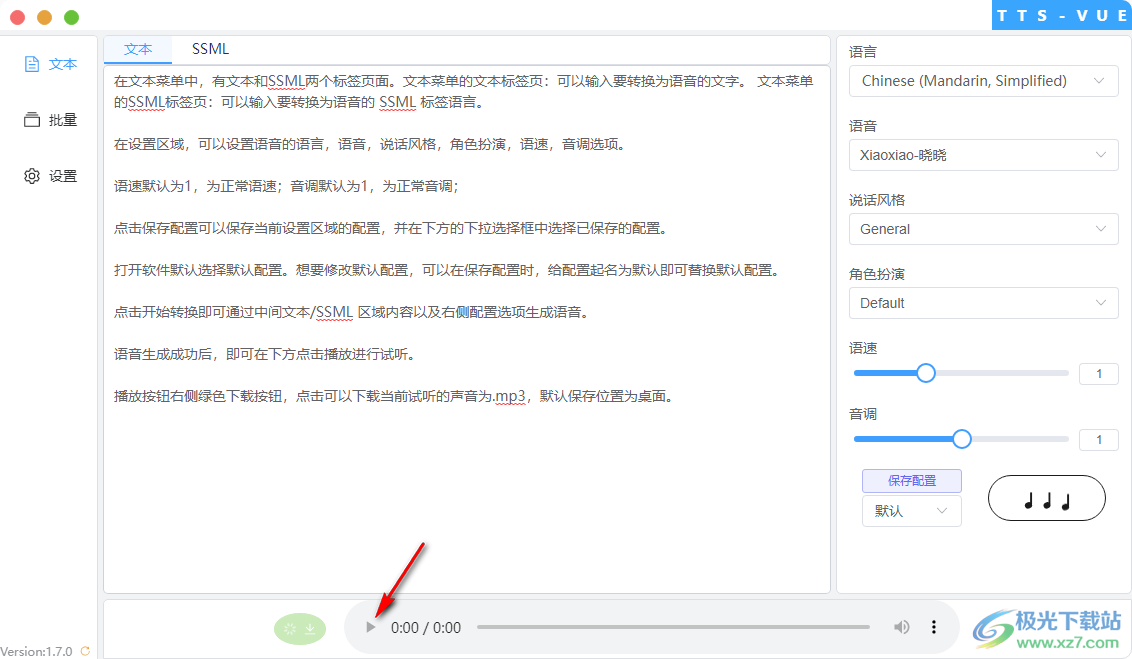Open the 批量 batch processing panel

click(x=50, y=119)
